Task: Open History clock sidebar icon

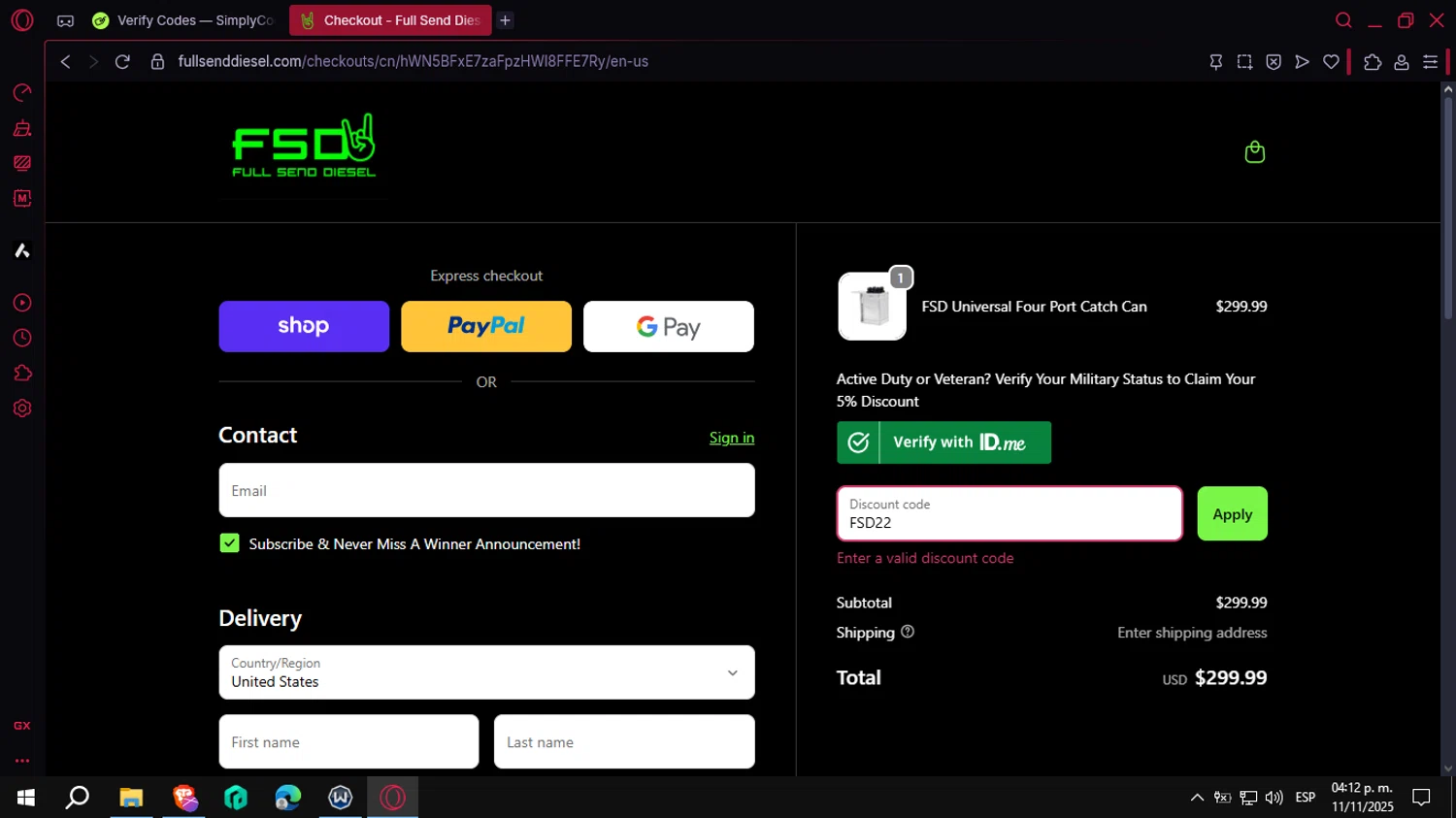Action: click(22, 338)
